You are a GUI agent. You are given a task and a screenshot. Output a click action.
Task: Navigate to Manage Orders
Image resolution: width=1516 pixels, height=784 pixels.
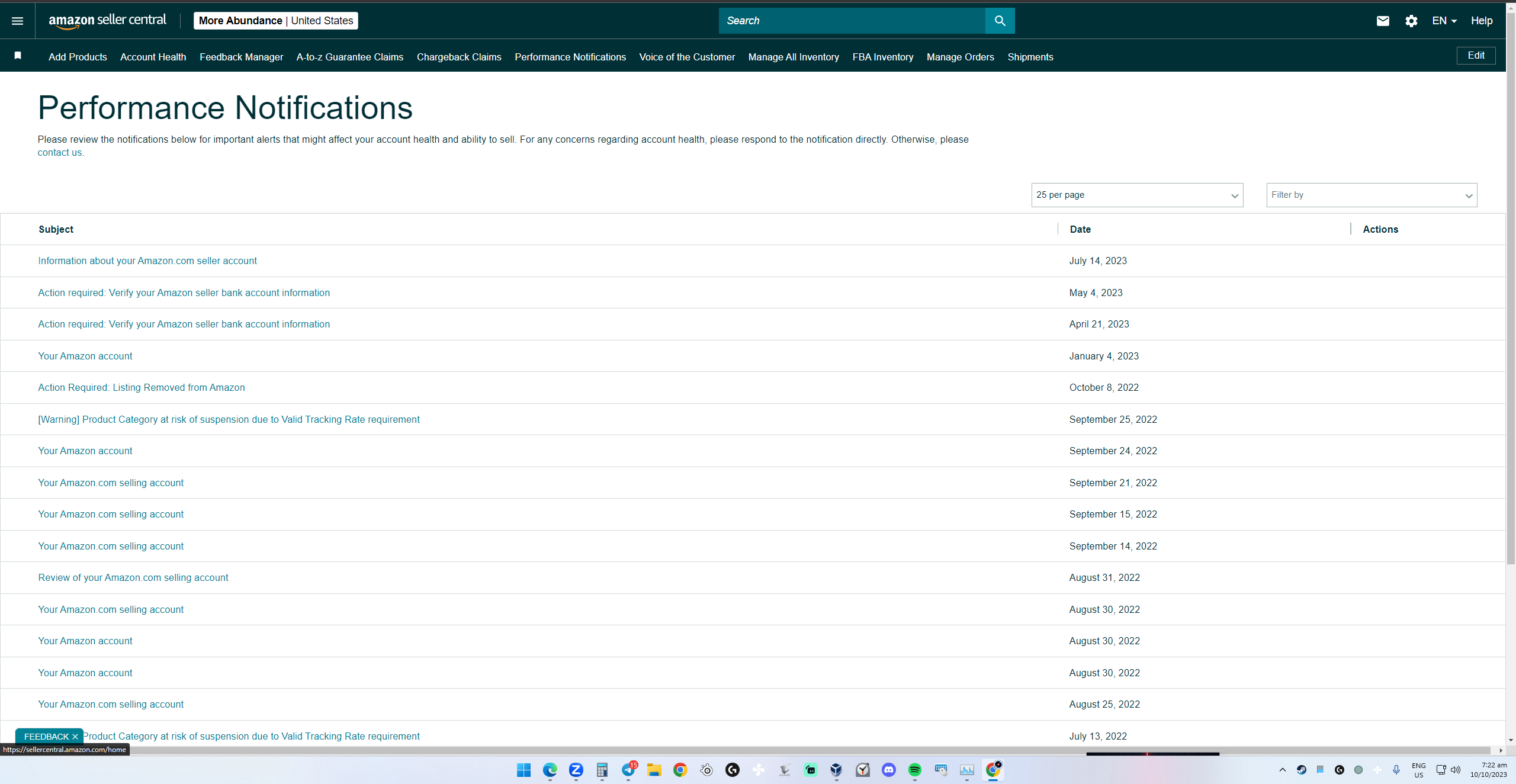tap(961, 57)
